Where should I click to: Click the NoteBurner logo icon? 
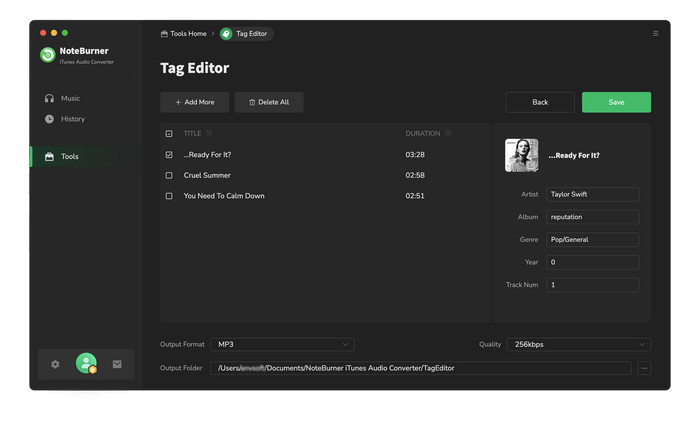pos(48,55)
